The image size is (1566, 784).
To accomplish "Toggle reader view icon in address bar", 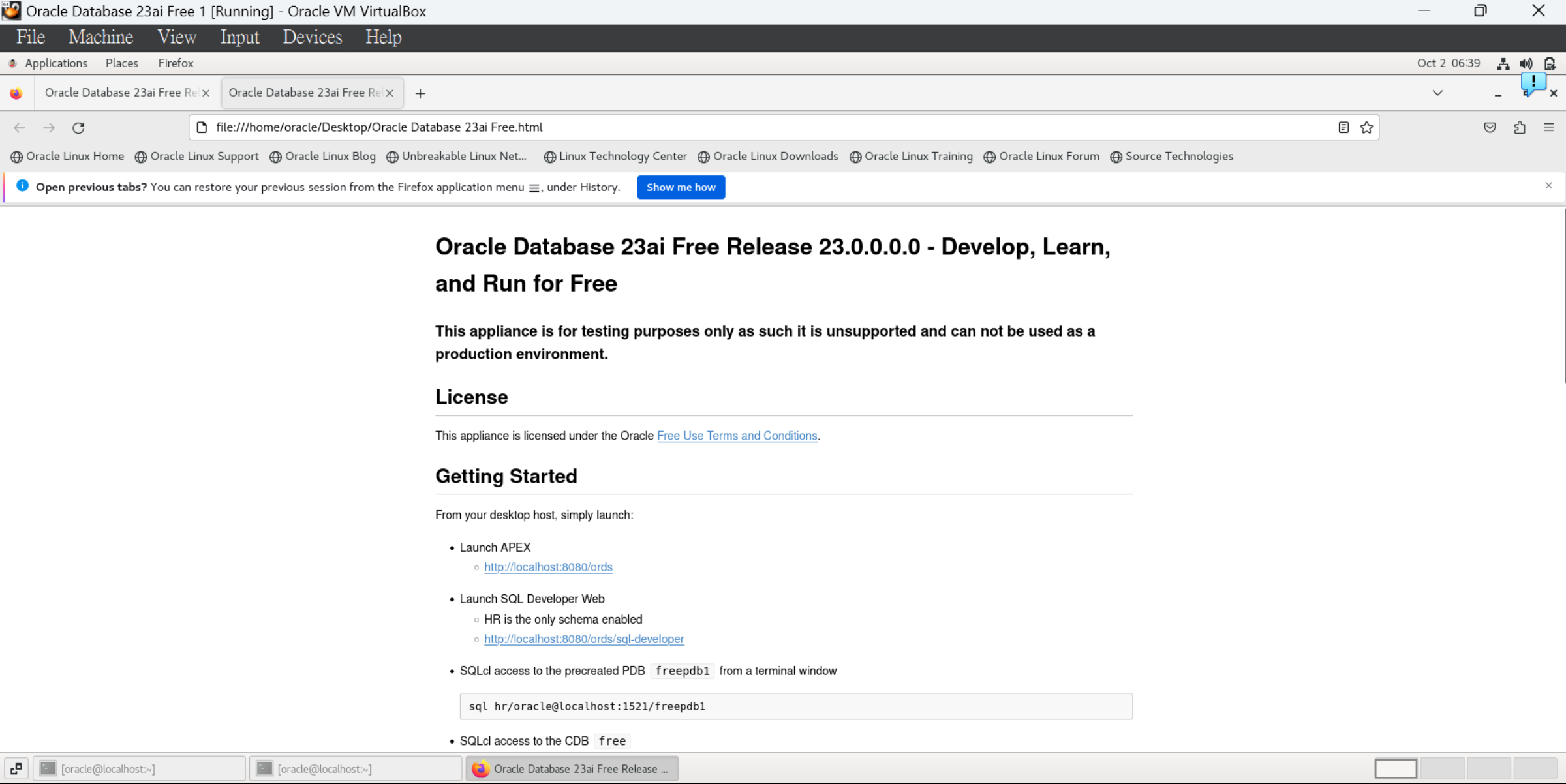I will (1343, 128).
